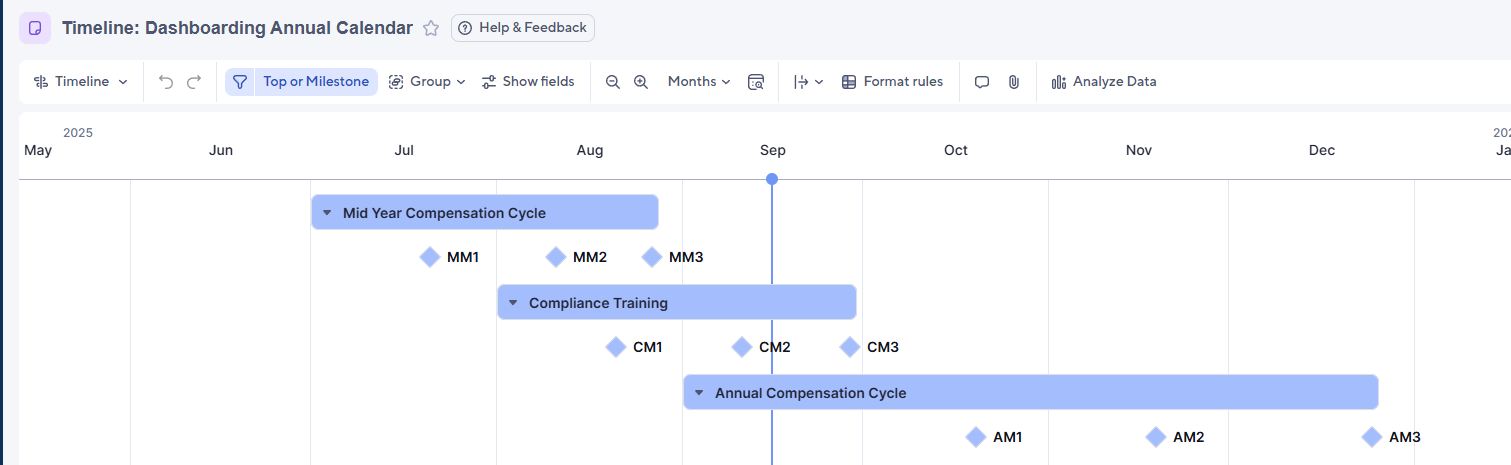The height and width of the screenshot is (465, 1511).
Task: Click the calendar search icon after Months
Action: click(756, 82)
